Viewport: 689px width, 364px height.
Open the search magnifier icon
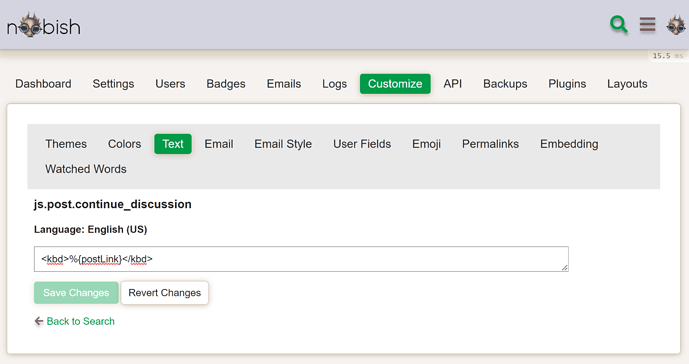coord(619,24)
